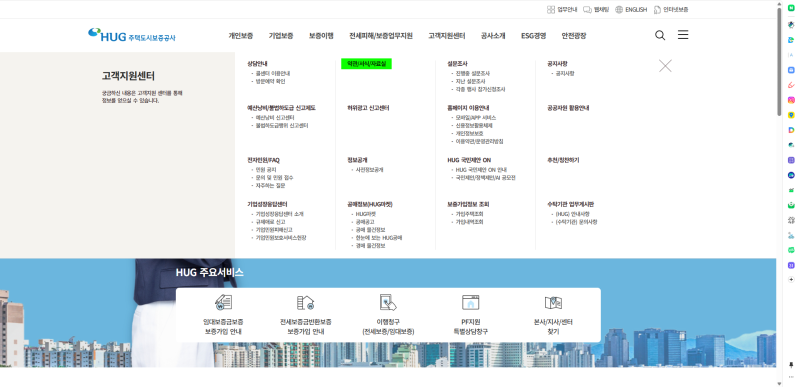
Task: Open the 보증이행 menu
Action: (x=321, y=36)
